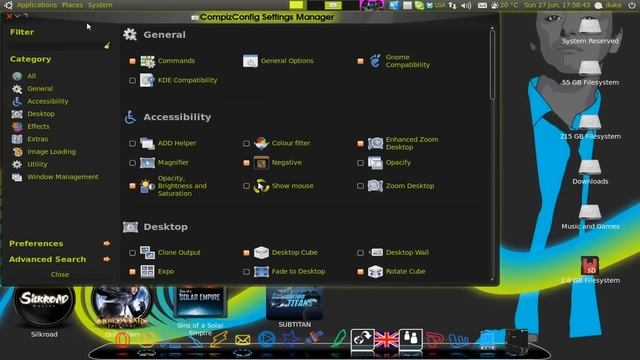Screen dimensions: 640x360
Task: Open the Places menu
Action: tap(72, 5)
